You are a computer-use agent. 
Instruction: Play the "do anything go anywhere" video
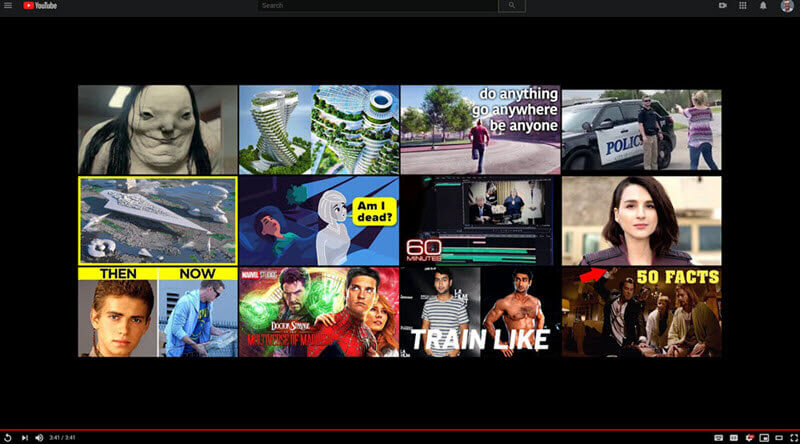click(480, 130)
